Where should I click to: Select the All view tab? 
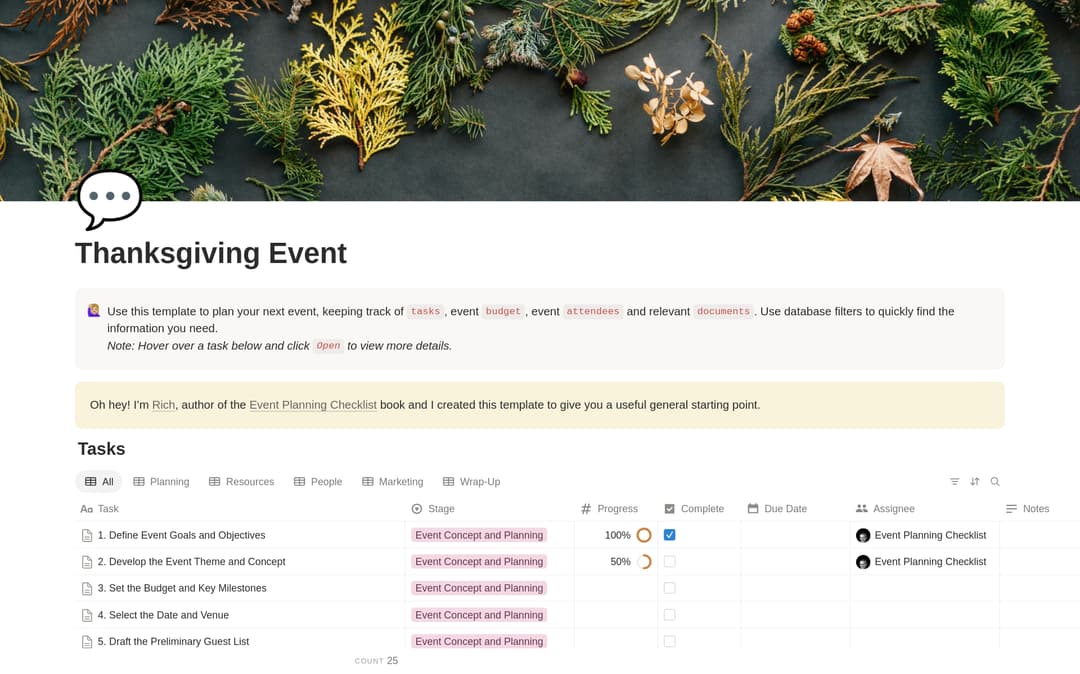(98, 482)
